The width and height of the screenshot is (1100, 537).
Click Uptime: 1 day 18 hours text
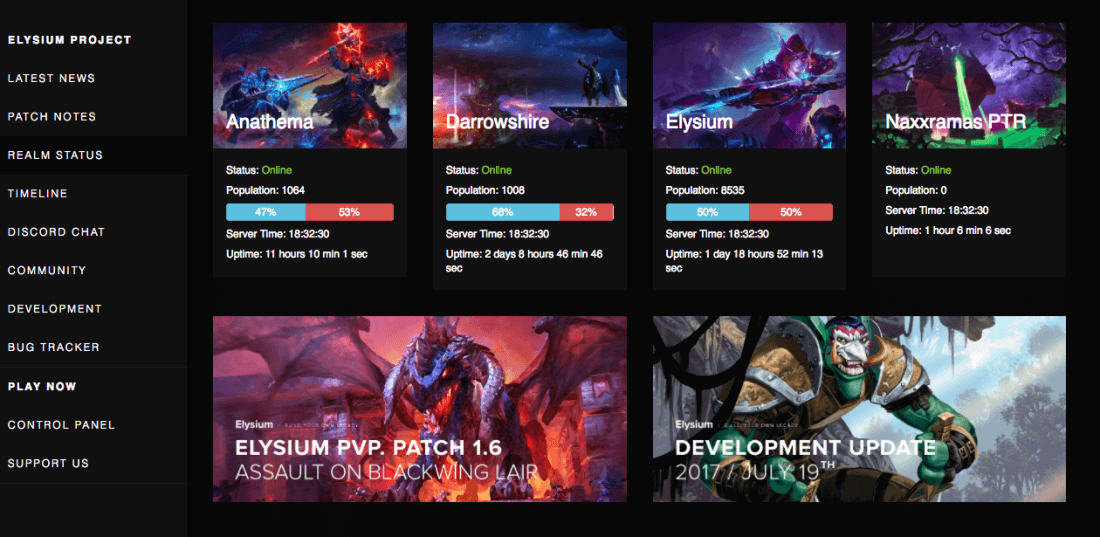click(x=744, y=261)
